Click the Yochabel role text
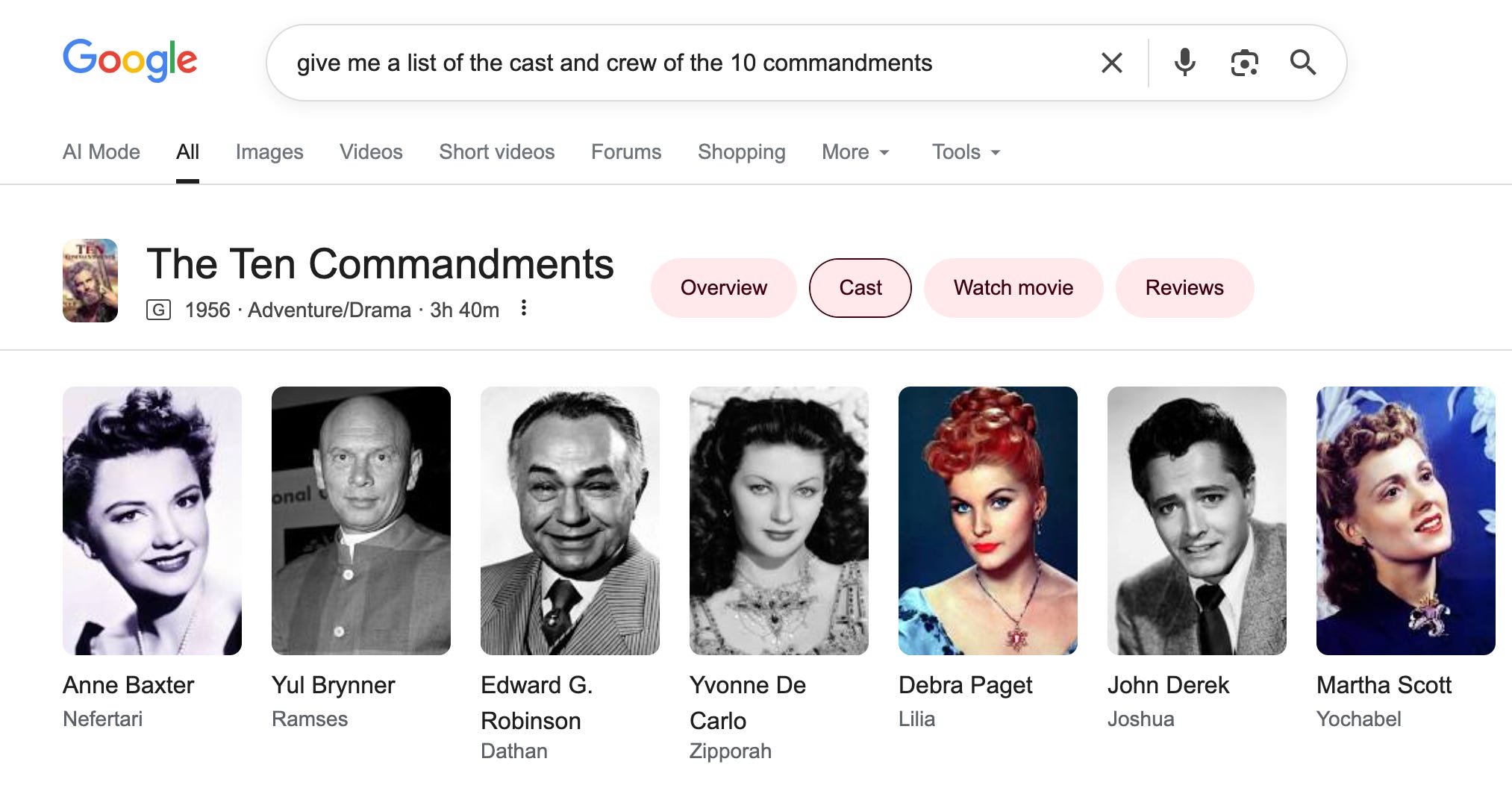The width and height of the screenshot is (1512, 791). [x=1359, y=719]
